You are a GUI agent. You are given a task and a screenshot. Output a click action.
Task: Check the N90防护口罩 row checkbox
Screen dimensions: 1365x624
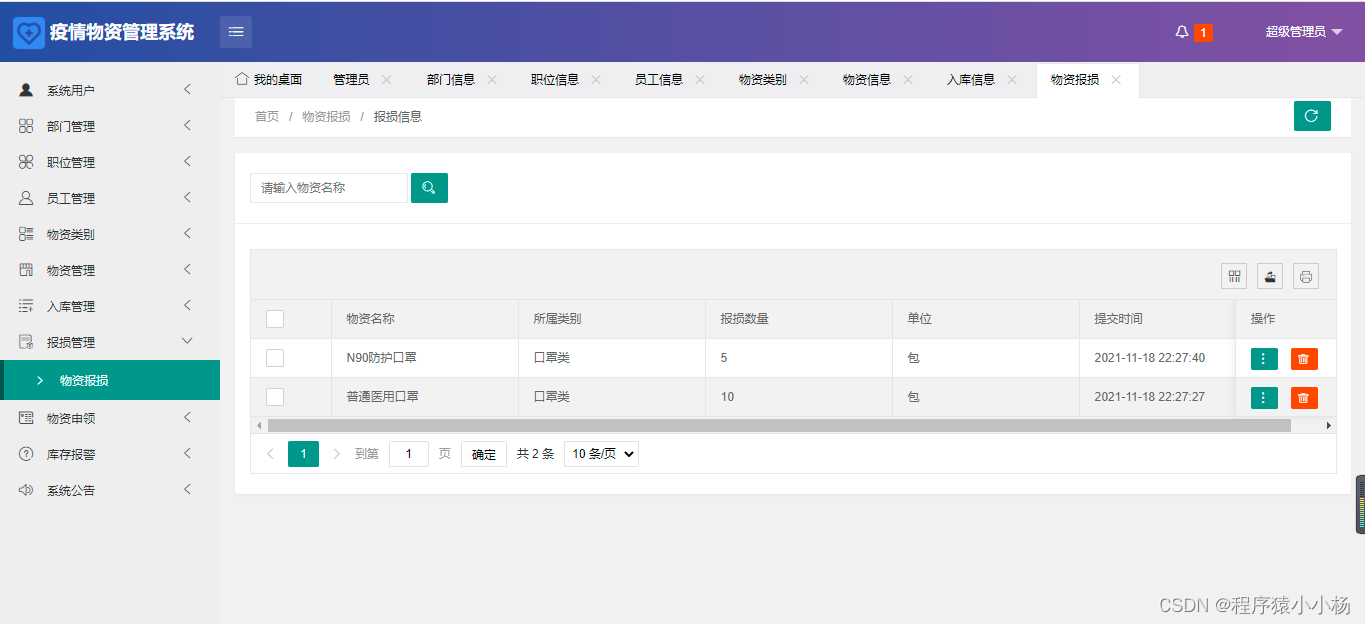[x=275, y=358]
